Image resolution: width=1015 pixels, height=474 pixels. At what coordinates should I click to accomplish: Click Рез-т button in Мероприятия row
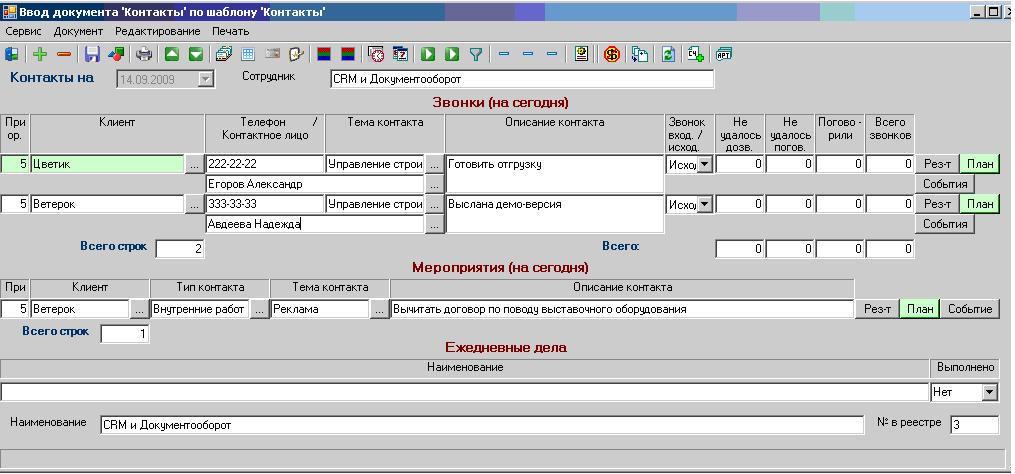click(878, 309)
